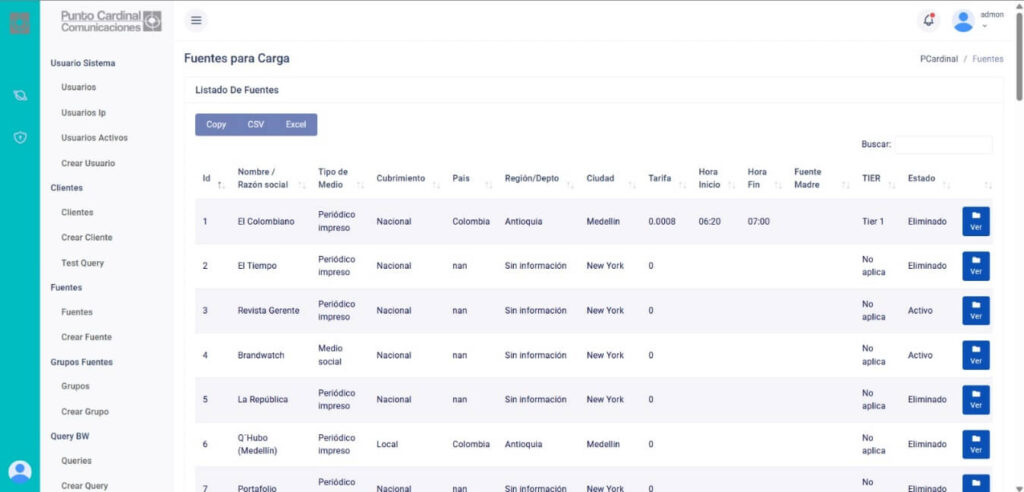Viewport: 1024px width, 492px height.
Task: Sort by Ciudad column
Action: [x=611, y=178]
